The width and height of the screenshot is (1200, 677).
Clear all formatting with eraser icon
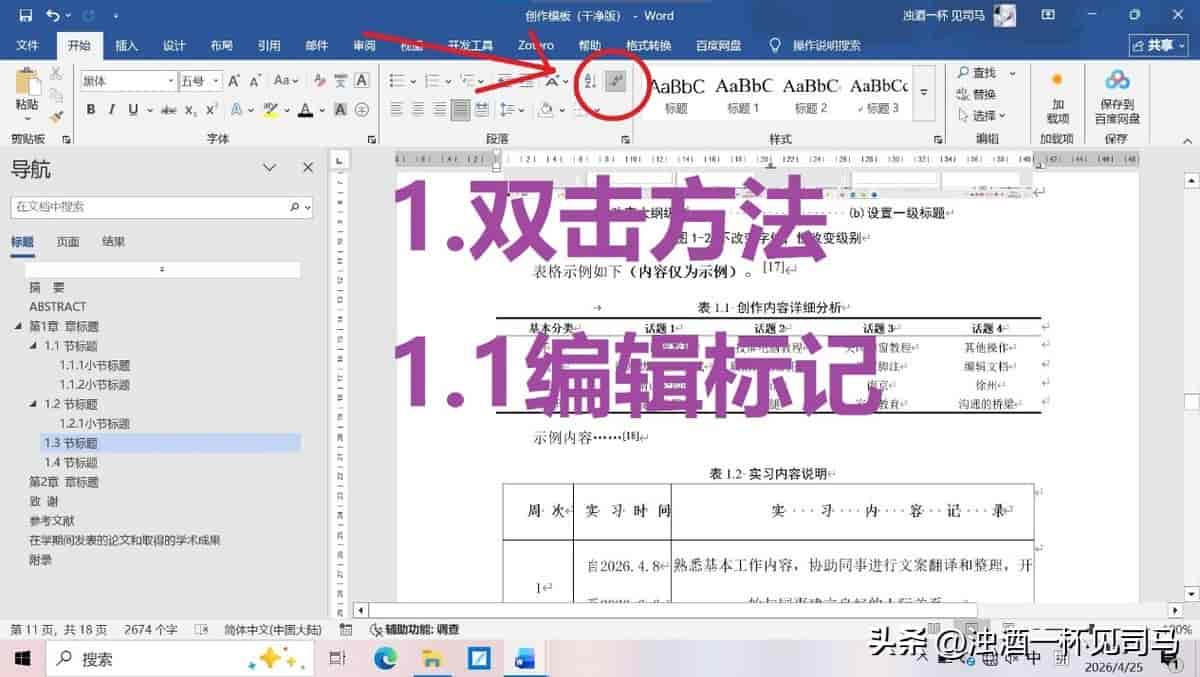[318, 81]
